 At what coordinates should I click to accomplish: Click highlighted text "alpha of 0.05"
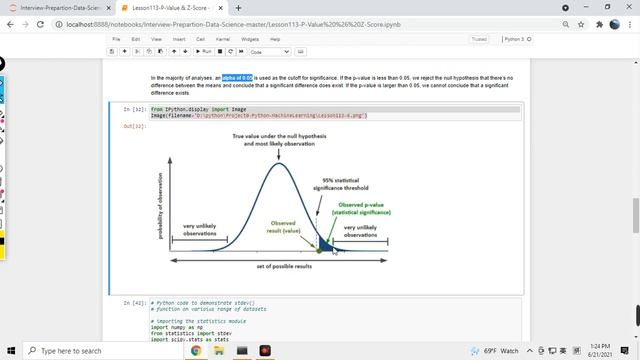click(x=237, y=78)
